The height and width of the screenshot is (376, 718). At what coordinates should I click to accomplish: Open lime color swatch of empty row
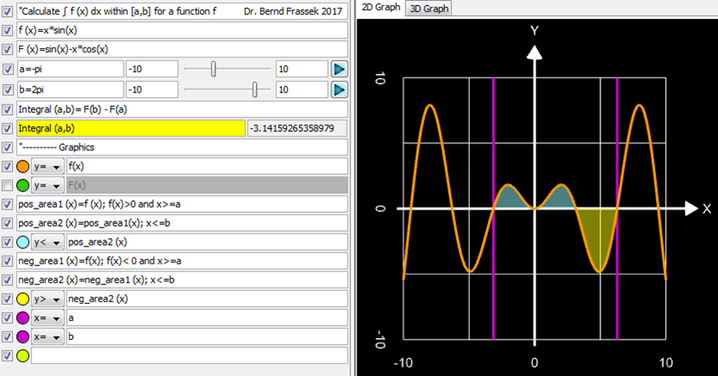click(x=22, y=355)
